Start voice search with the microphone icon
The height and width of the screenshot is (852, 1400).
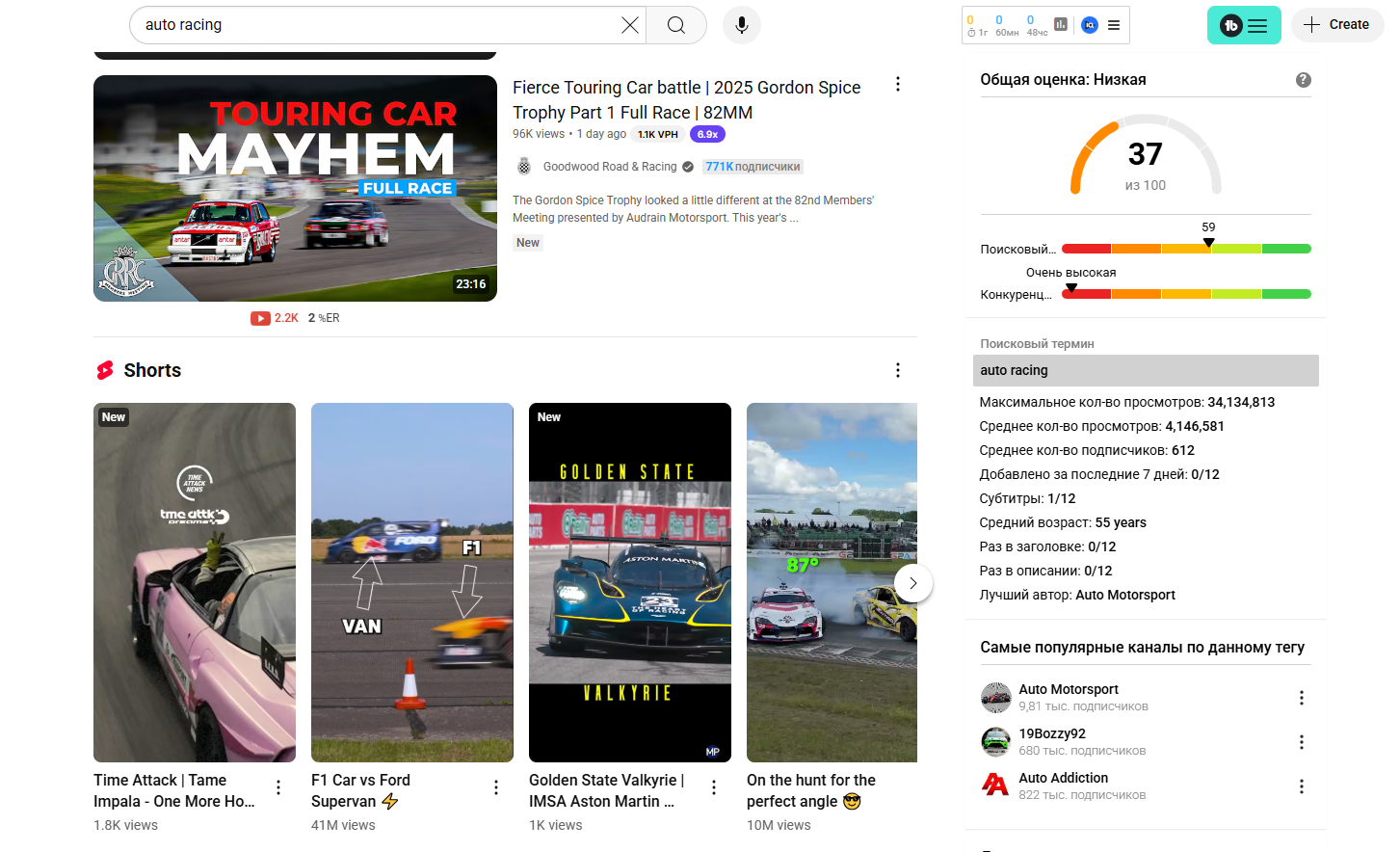click(x=742, y=25)
